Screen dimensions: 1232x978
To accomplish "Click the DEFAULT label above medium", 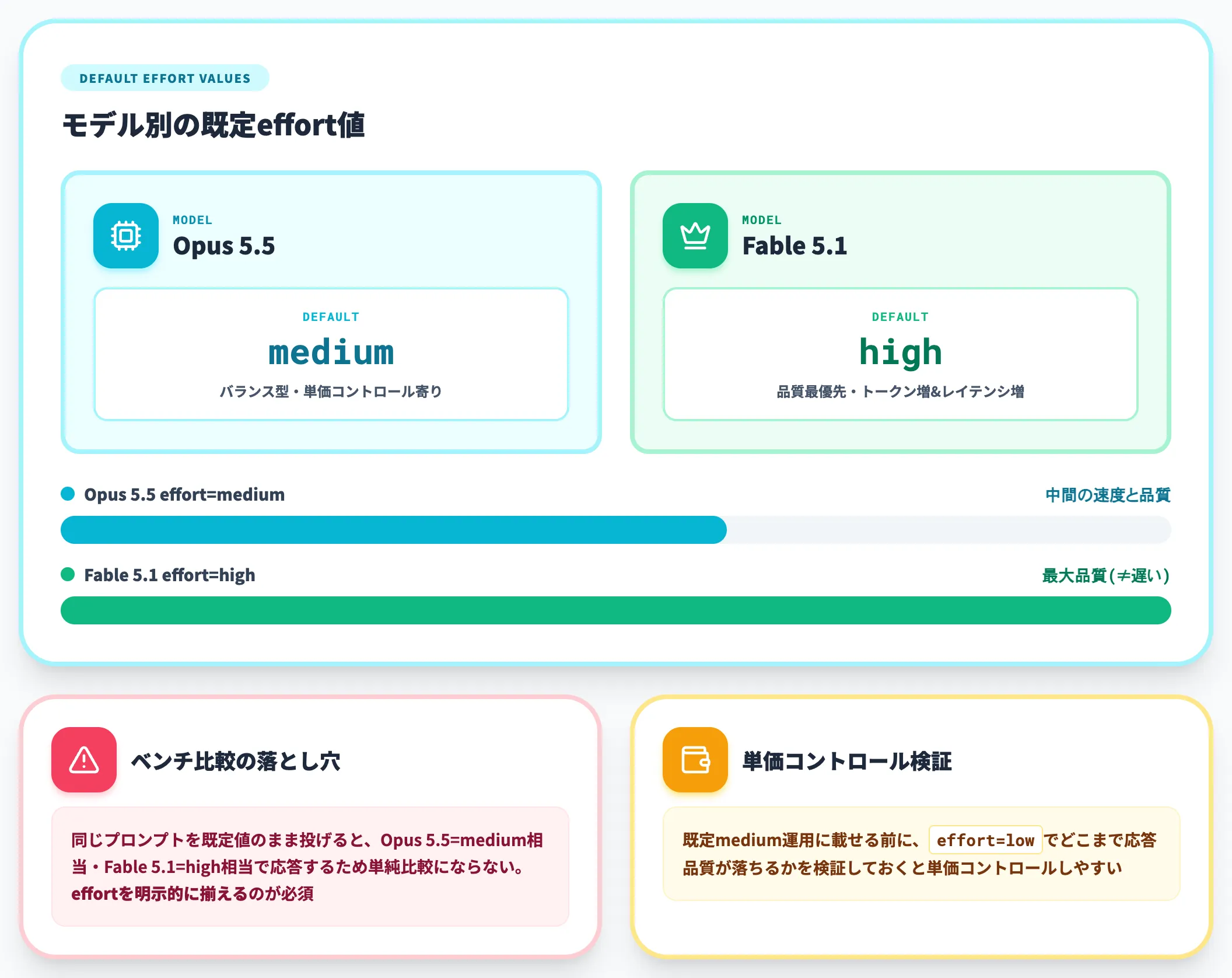I will 331,317.
